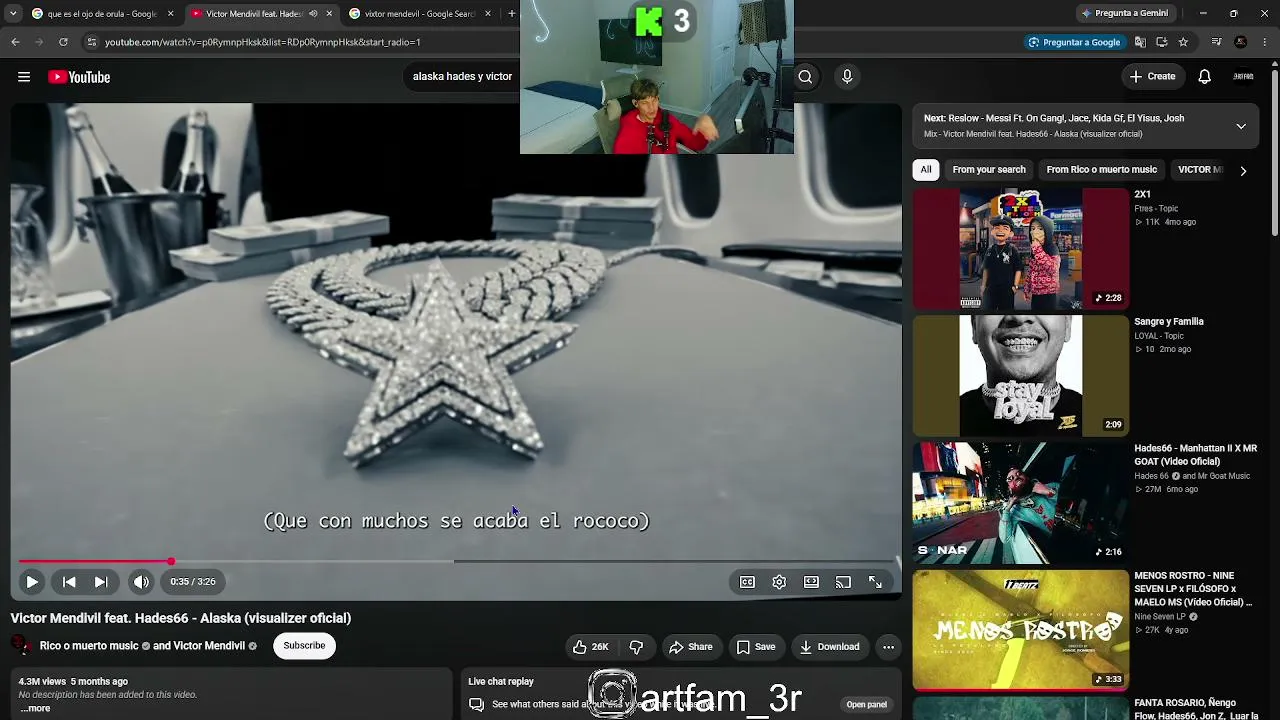Dislike the Alaska video
The image size is (1280, 720).
coord(636,647)
